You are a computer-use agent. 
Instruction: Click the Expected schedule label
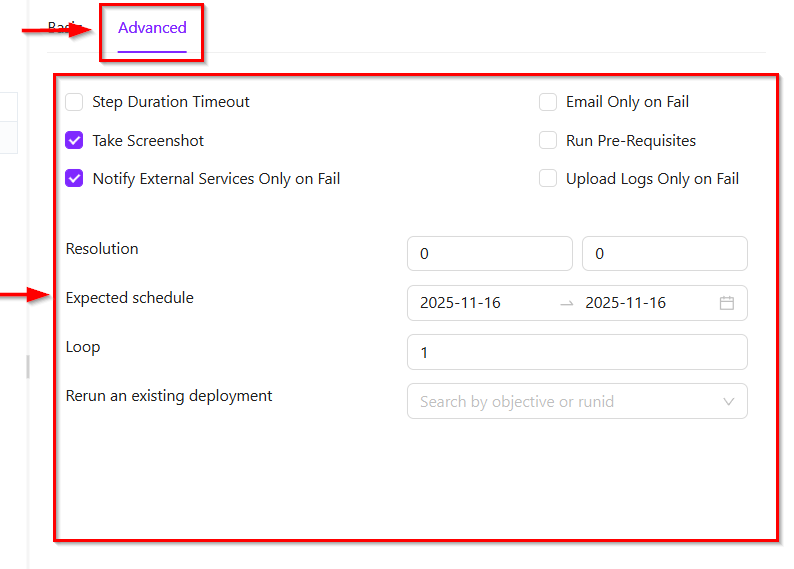click(130, 298)
